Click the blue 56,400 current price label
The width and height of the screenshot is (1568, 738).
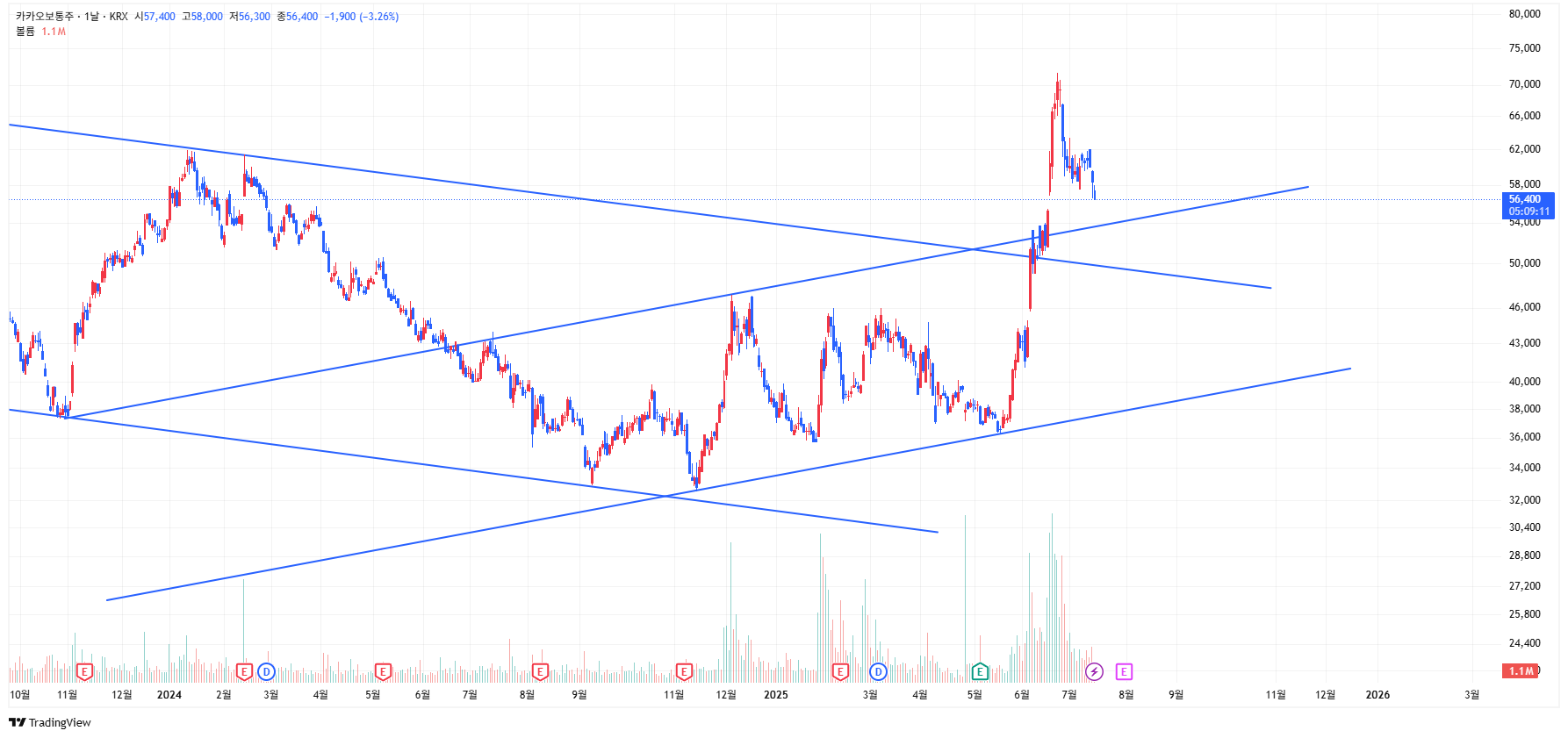point(1528,205)
